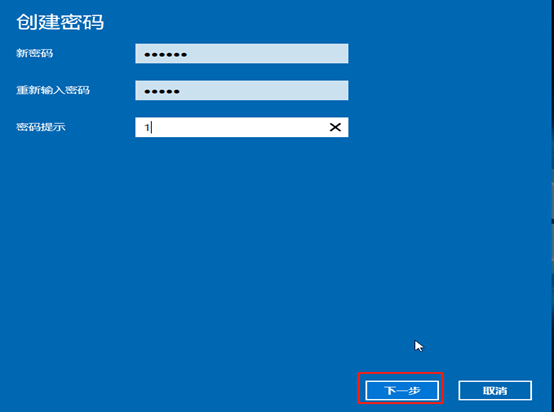The image size is (554, 412).
Task: Click the empty middle of the password hint box
Action: [240, 127]
